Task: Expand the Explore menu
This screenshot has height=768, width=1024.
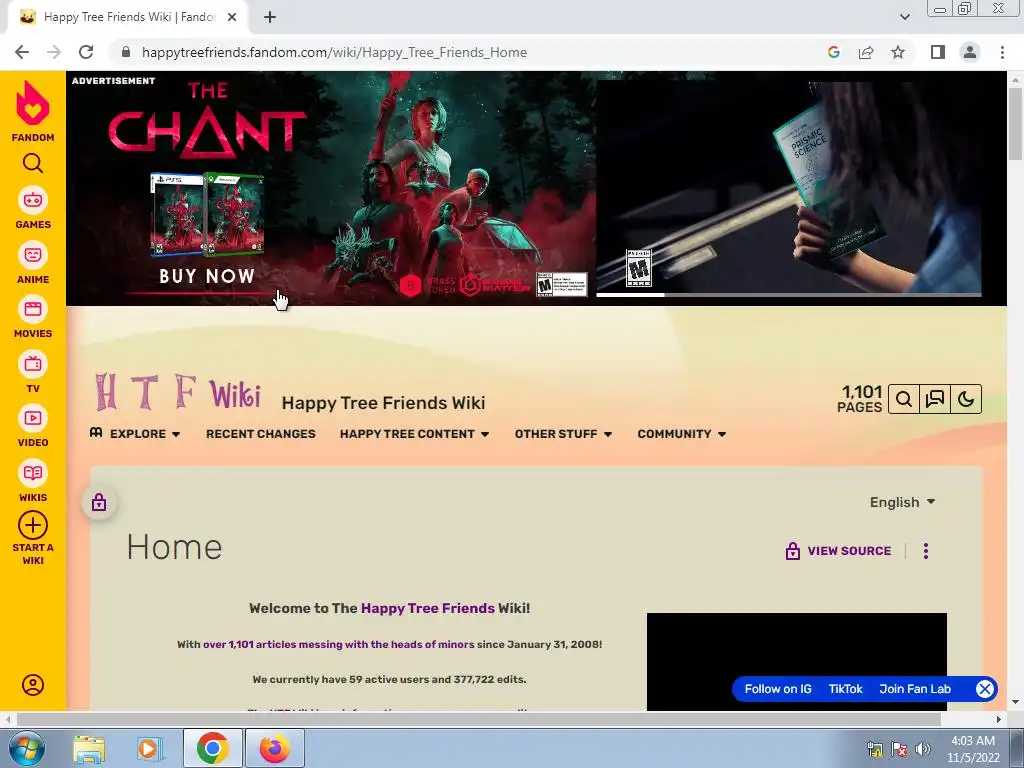Action: click(x=136, y=434)
